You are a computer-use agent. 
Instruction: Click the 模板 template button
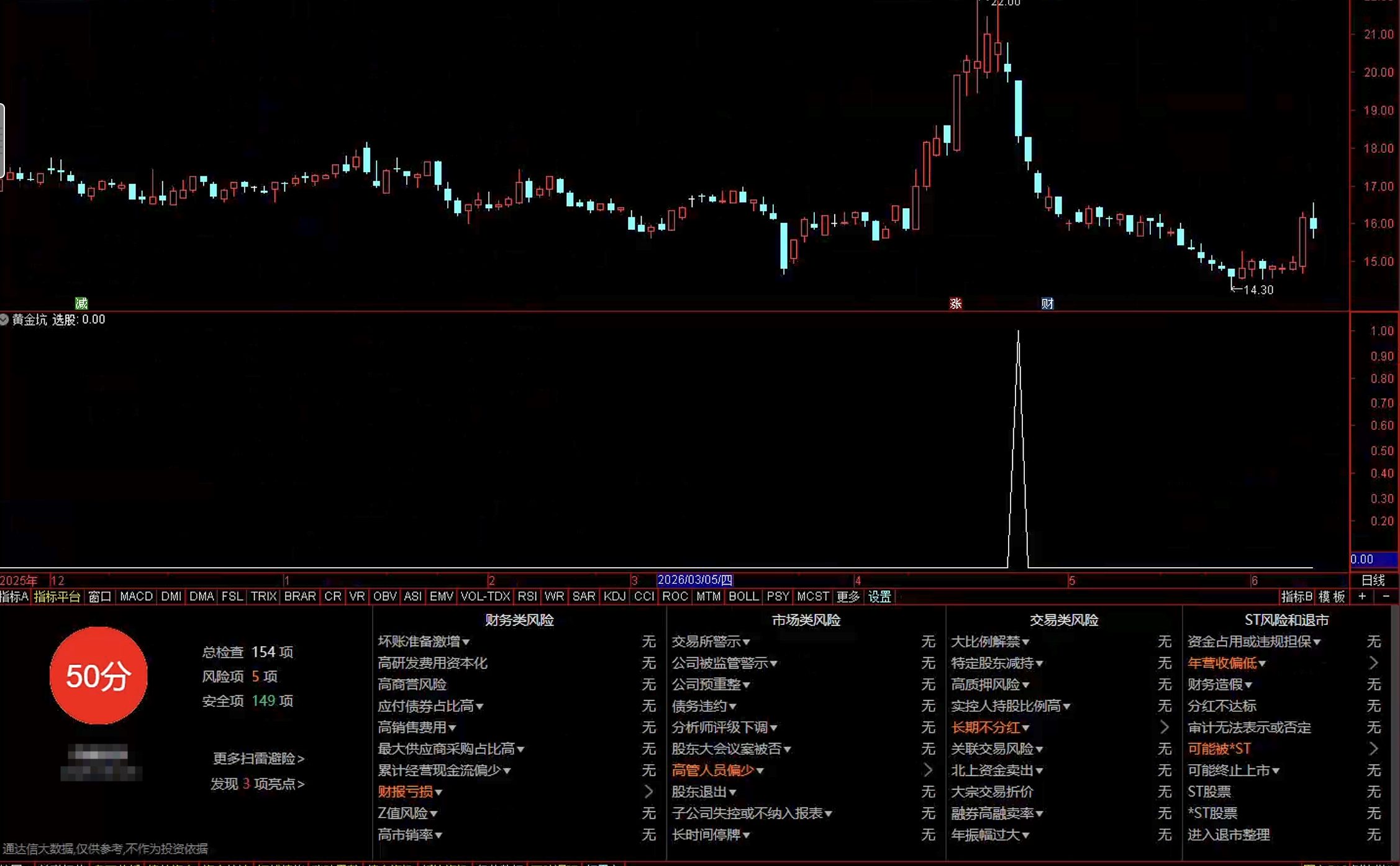tap(1332, 596)
